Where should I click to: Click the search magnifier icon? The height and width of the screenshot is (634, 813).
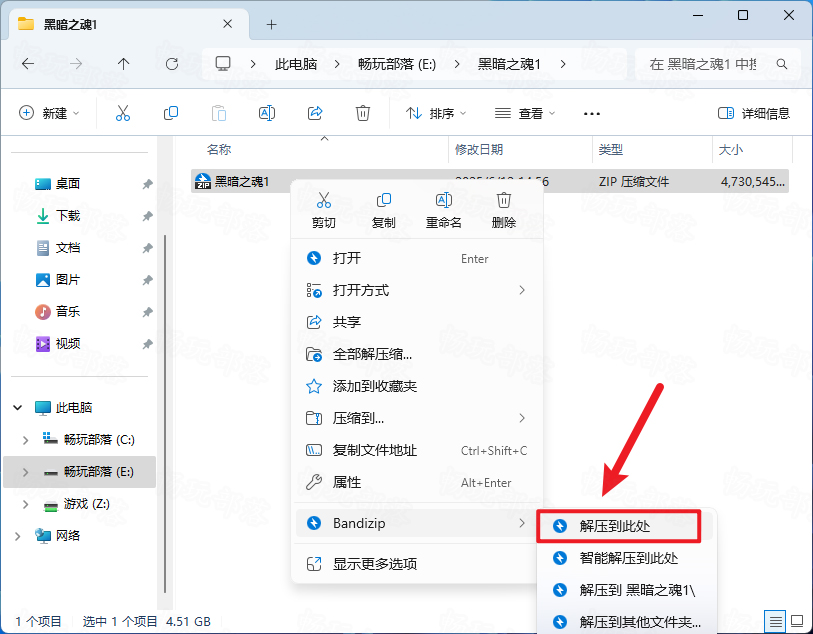point(782,64)
